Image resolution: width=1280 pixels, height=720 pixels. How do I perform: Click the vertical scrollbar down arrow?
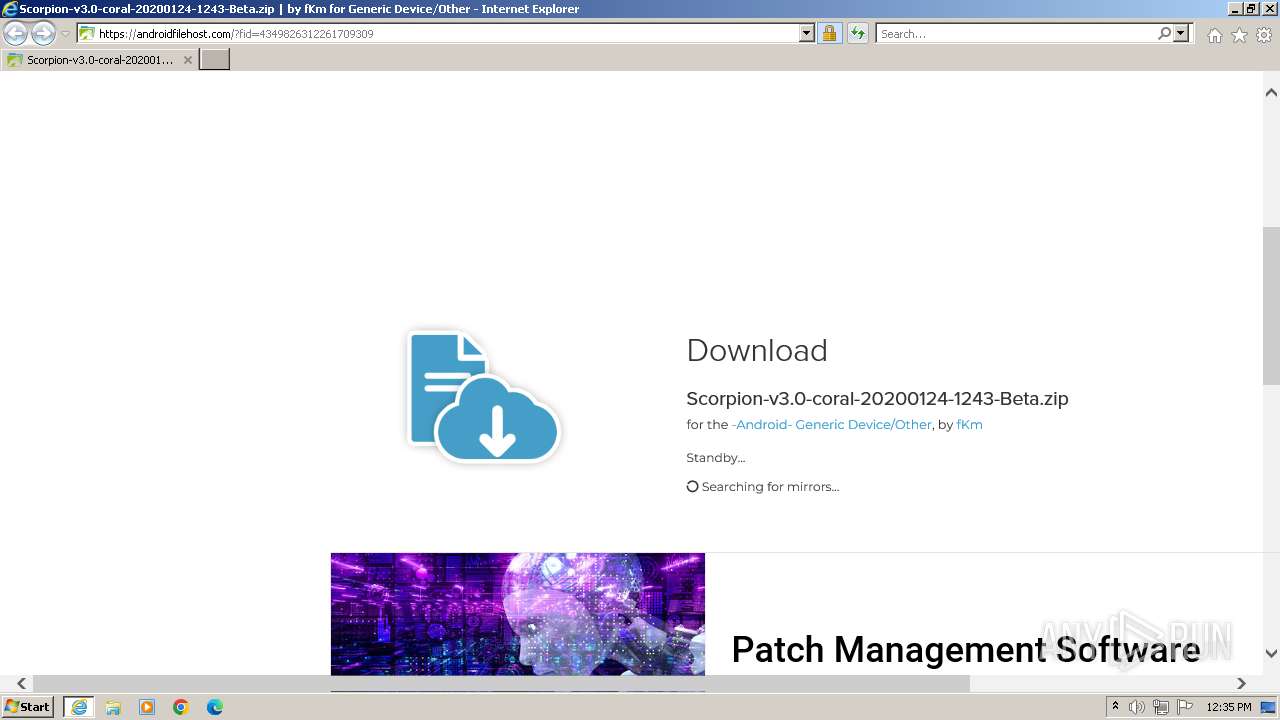point(1271,653)
